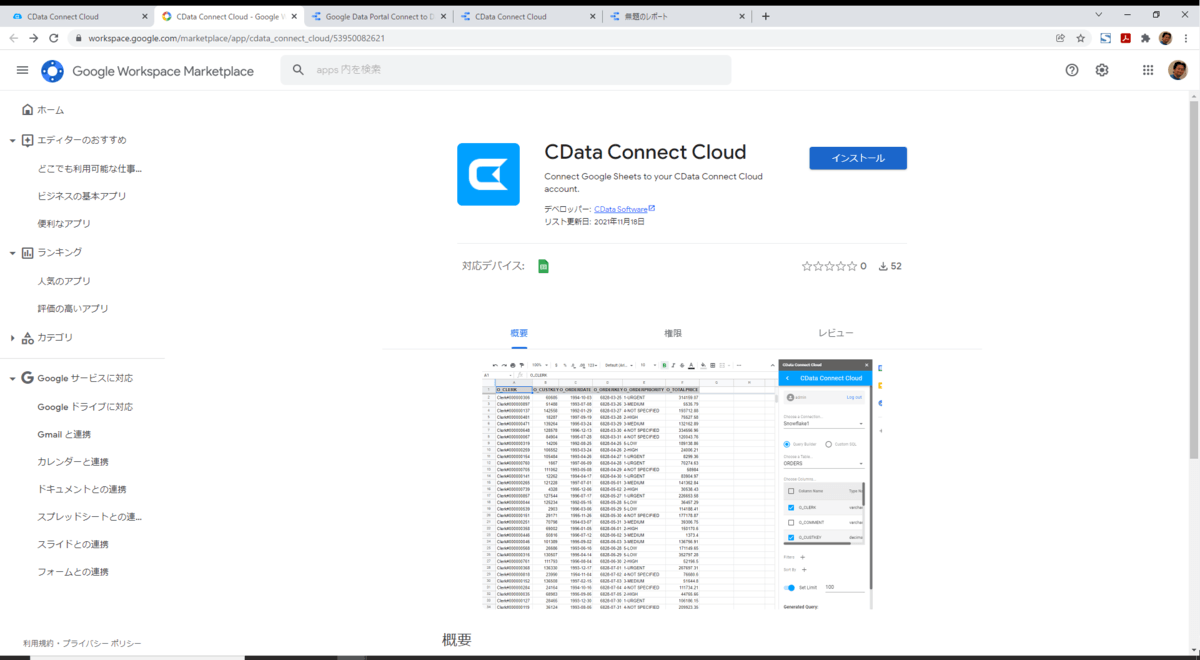The image size is (1200, 660).
Task: Open ドキュメントとの連携 filter
Action: point(82,489)
